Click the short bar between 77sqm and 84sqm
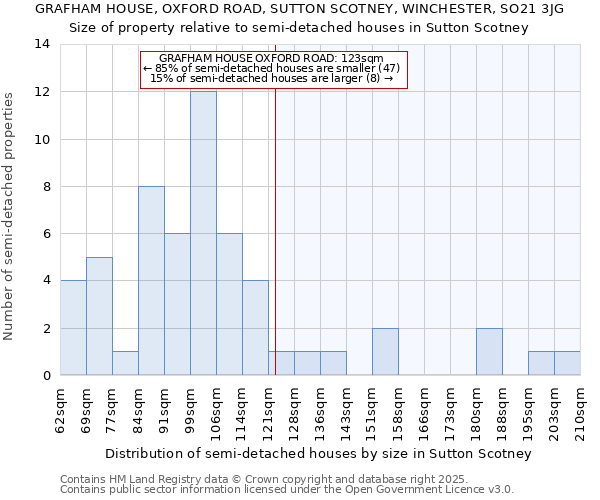Image resolution: width=600 pixels, height=500 pixels. click(125, 363)
